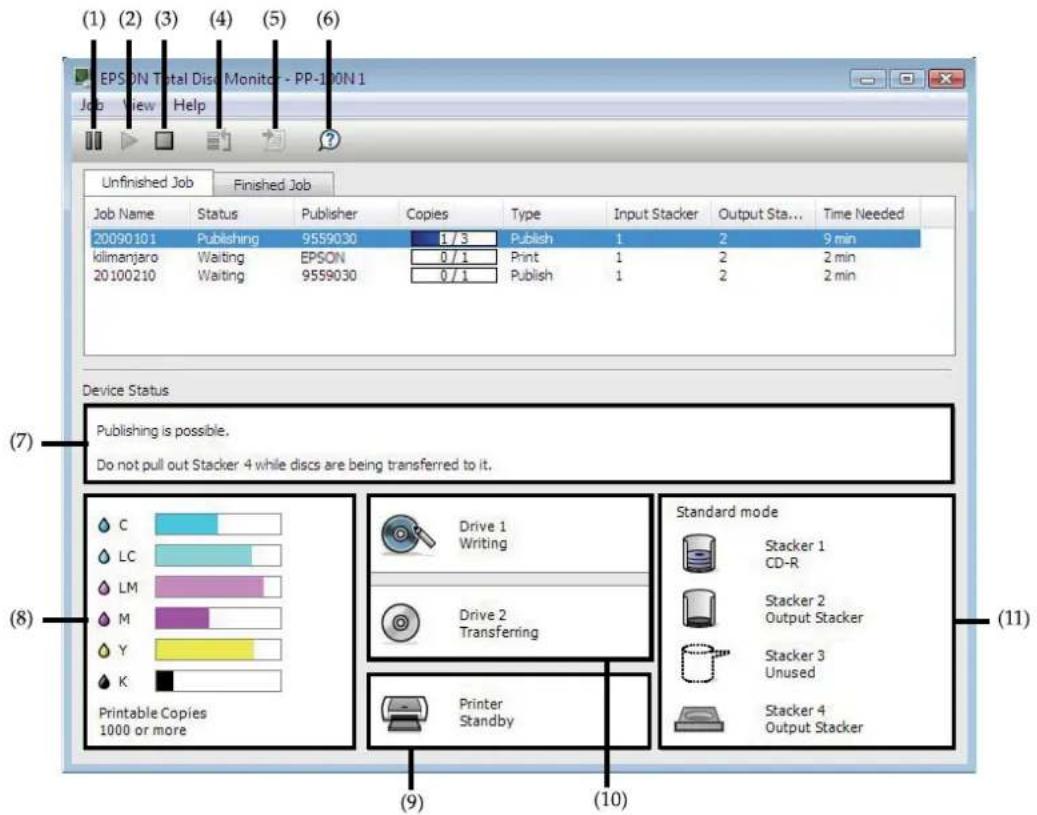This screenshot has height=815, width=1037.
Task: Sort by the Publisher column header
Action: click(x=346, y=214)
